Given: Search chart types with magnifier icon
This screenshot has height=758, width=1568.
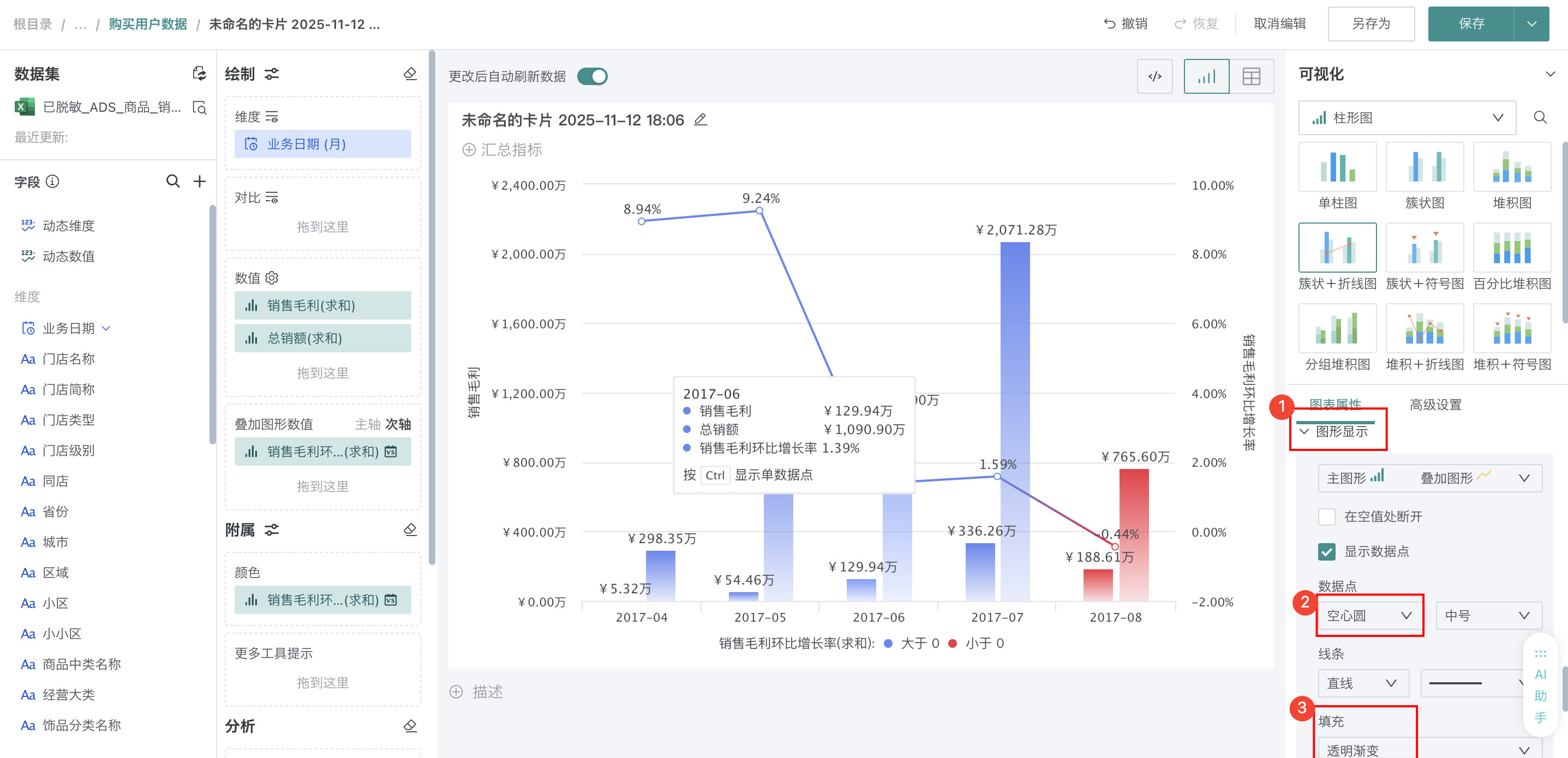Looking at the screenshot, I should point(1540,117).
